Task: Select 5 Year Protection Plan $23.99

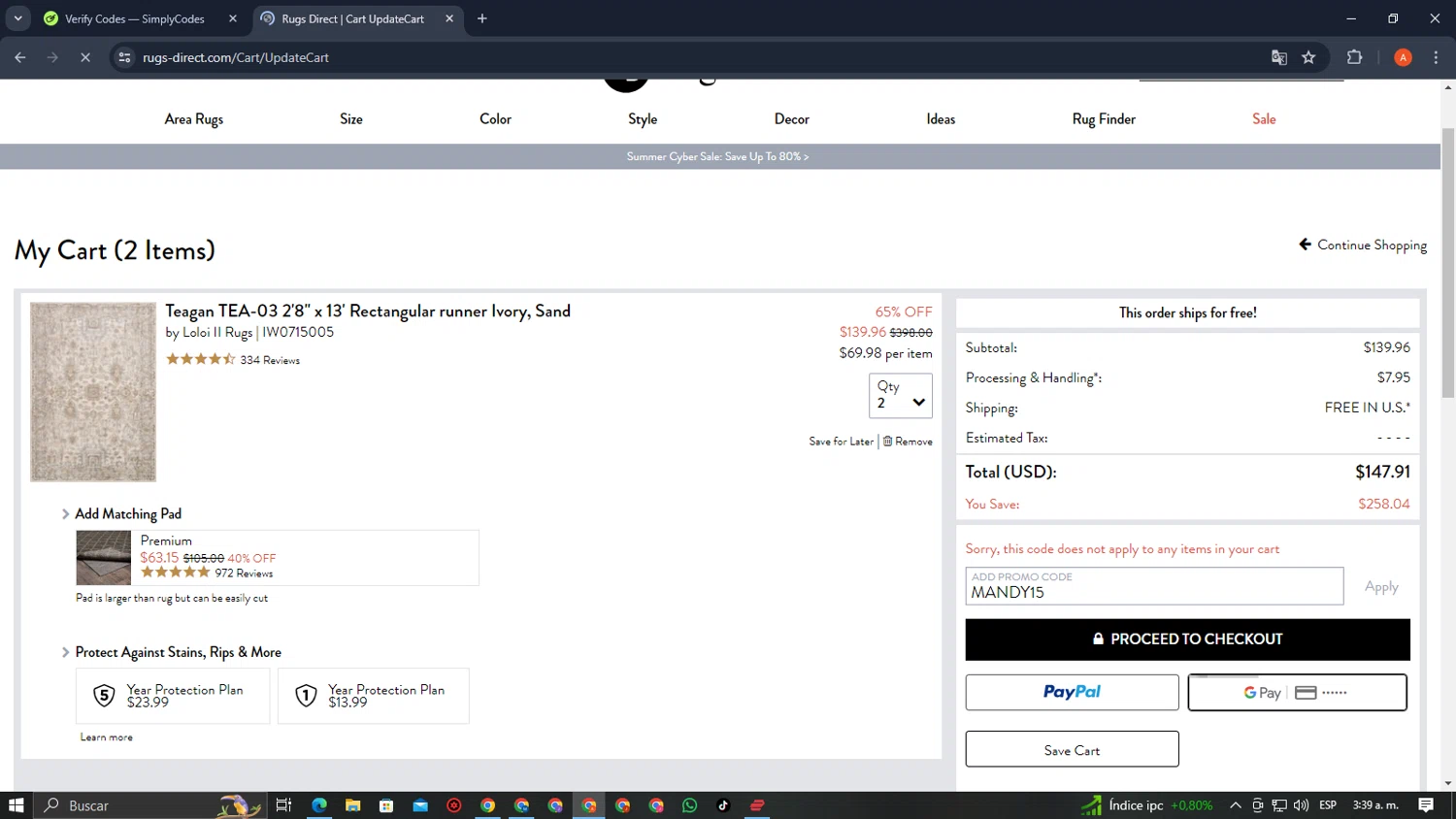Action: click(x=173, y=696)
